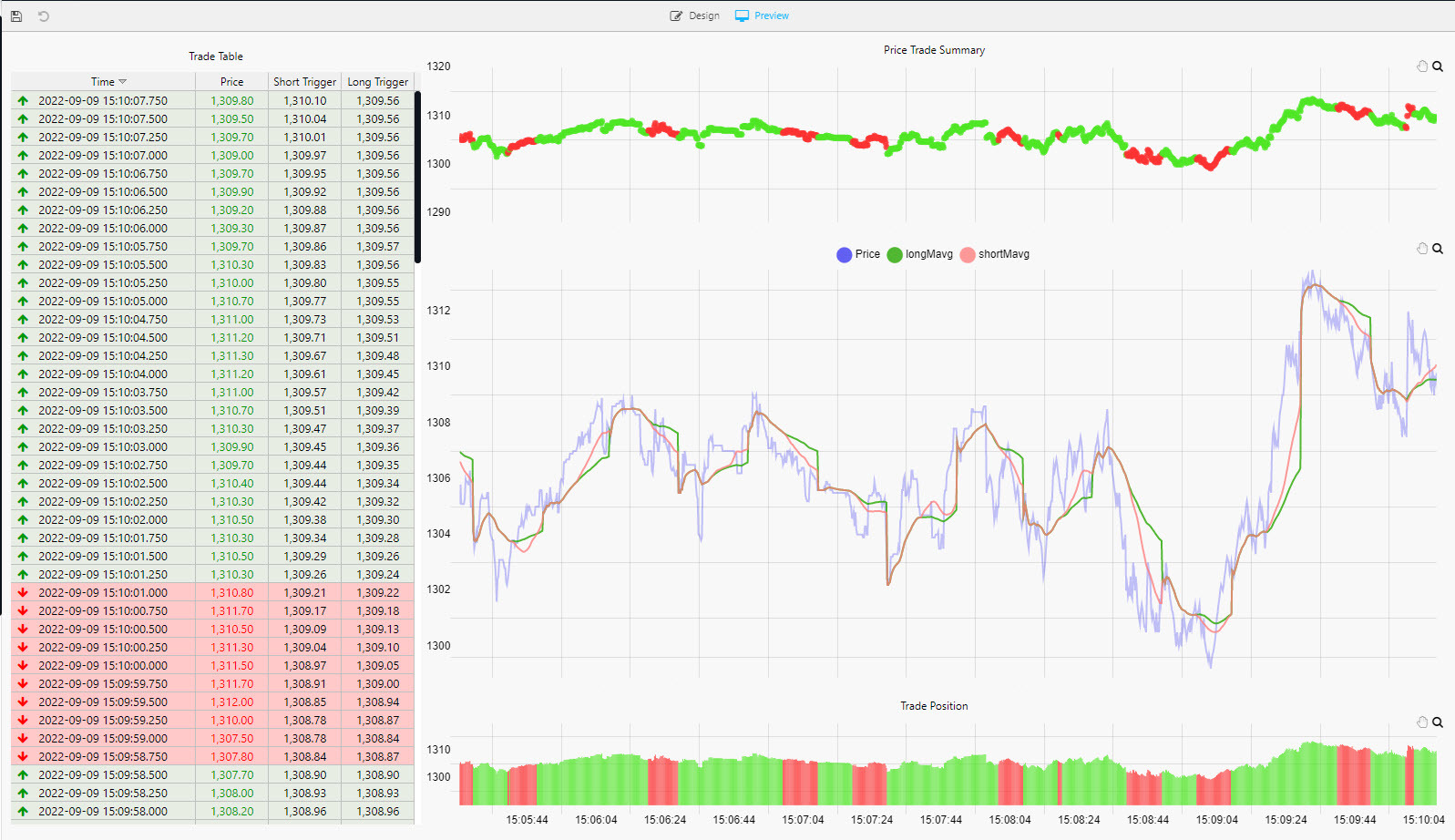The height and width of the screenshot is (840, 1455).
Task: Click down arrow icon in row 15:10:00.000
Action: (23, 666)
